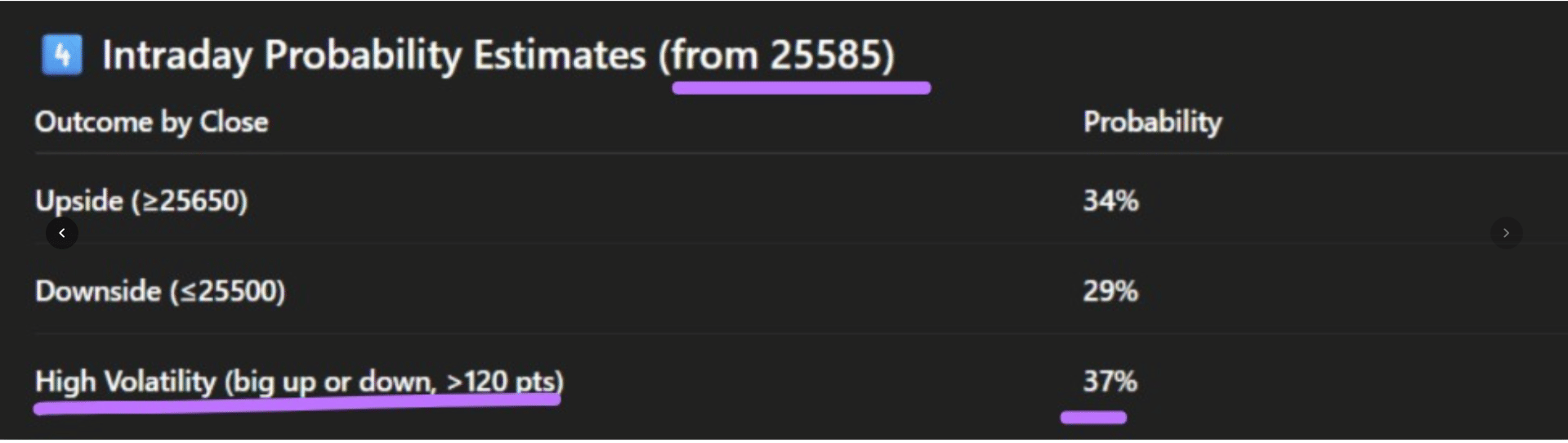
Task: Click the "≥25650" threshold value
Action: (x=190, y=201)
